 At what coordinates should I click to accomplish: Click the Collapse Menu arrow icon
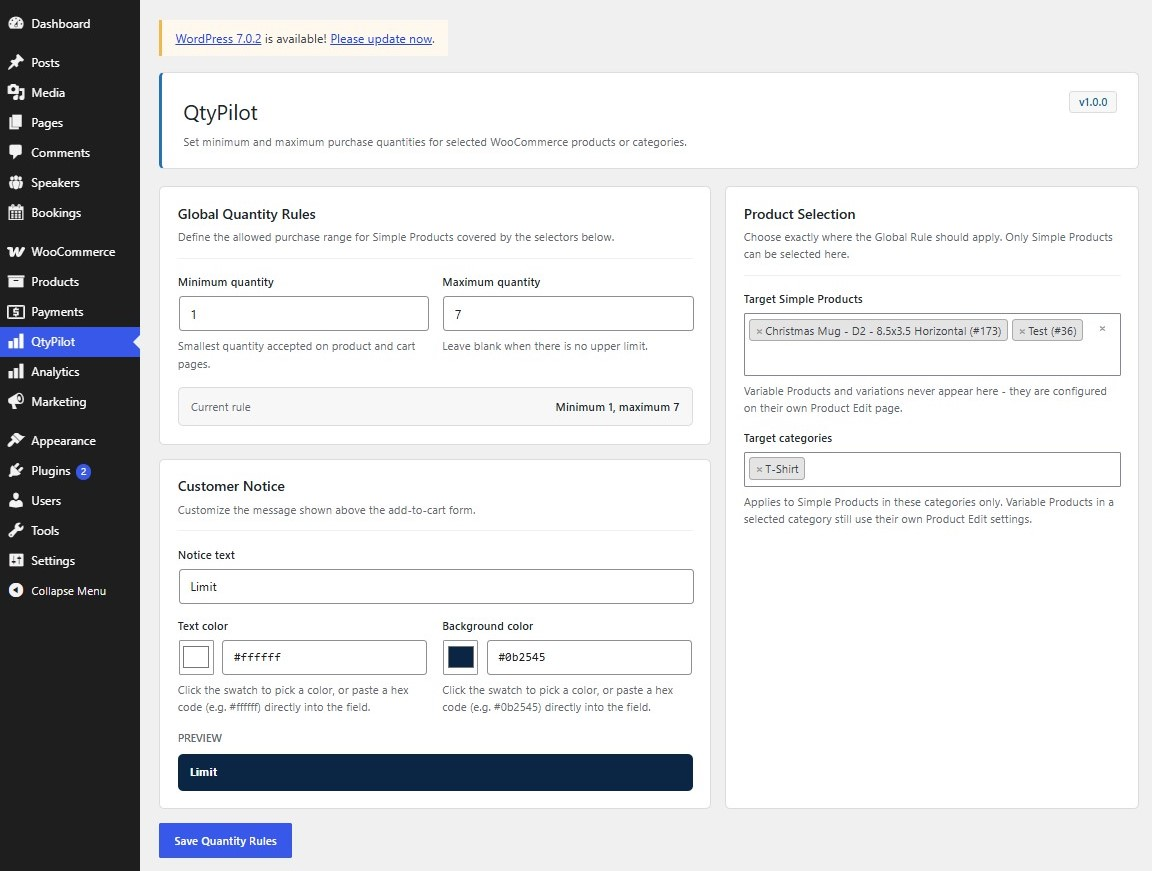(x=15, y=590)
